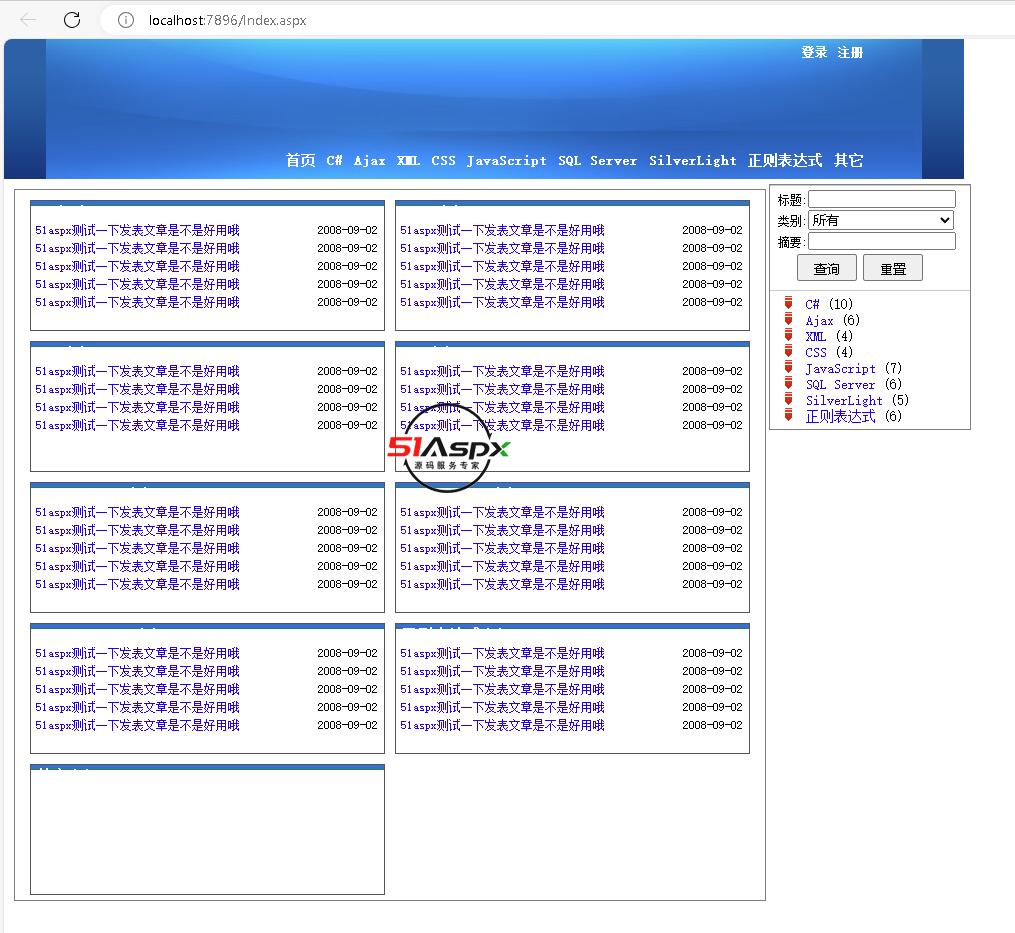Go to 首页 in the navigation bar
The height and width of the screenshot is (933, 1015).
pyautogui.click(x=300, y=160)
